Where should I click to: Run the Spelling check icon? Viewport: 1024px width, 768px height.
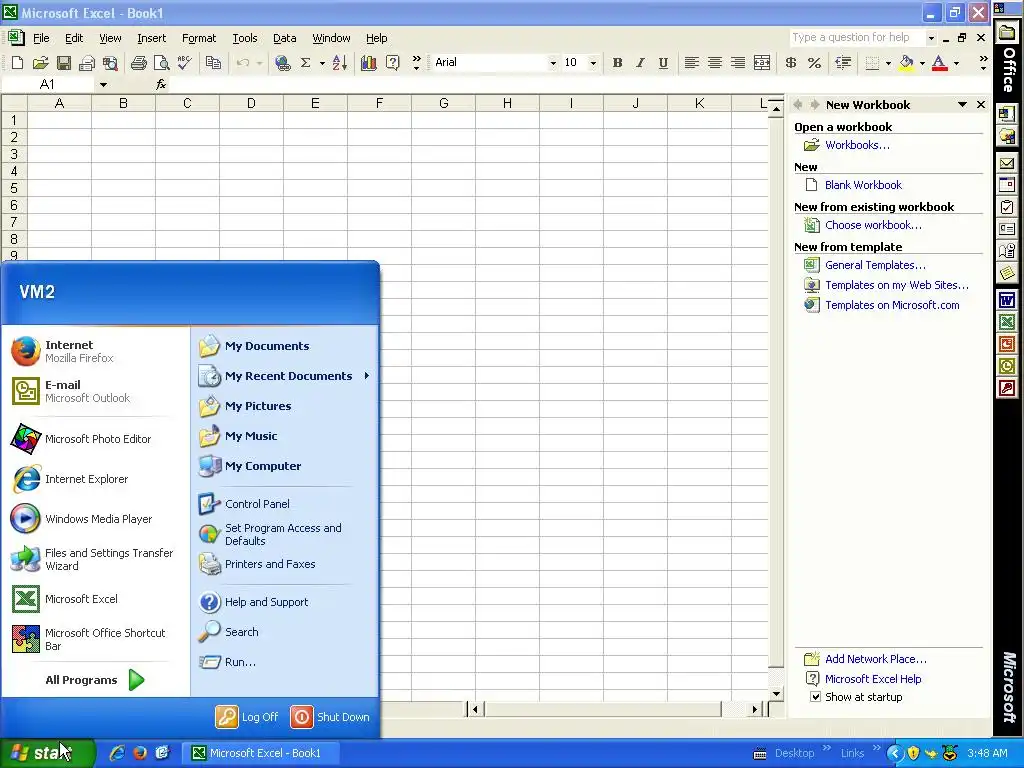pos(184,63)
